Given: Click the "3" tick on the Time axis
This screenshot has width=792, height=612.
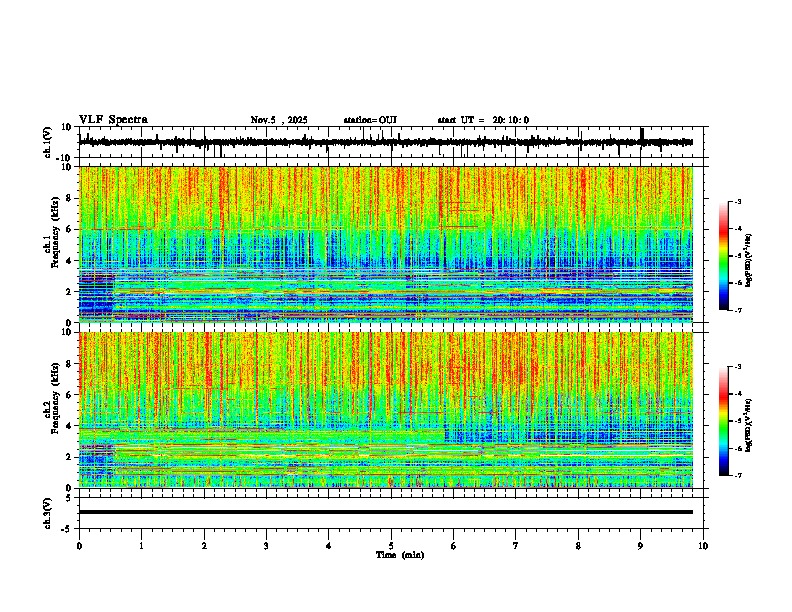Looking at the screenshot, I should 266,546.
